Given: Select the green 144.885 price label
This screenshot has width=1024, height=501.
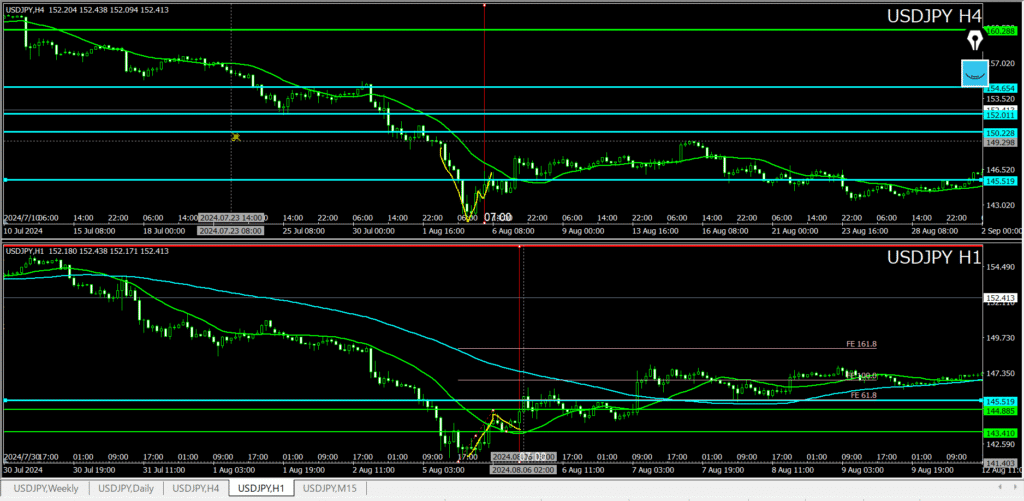Looking at the screenshot, I should click(1001, 411).
